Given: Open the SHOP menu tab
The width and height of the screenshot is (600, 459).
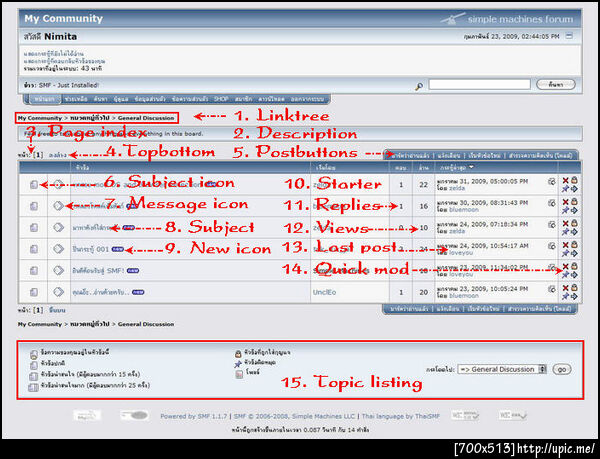Looking at the screenshot, I should tap(221, 99).
